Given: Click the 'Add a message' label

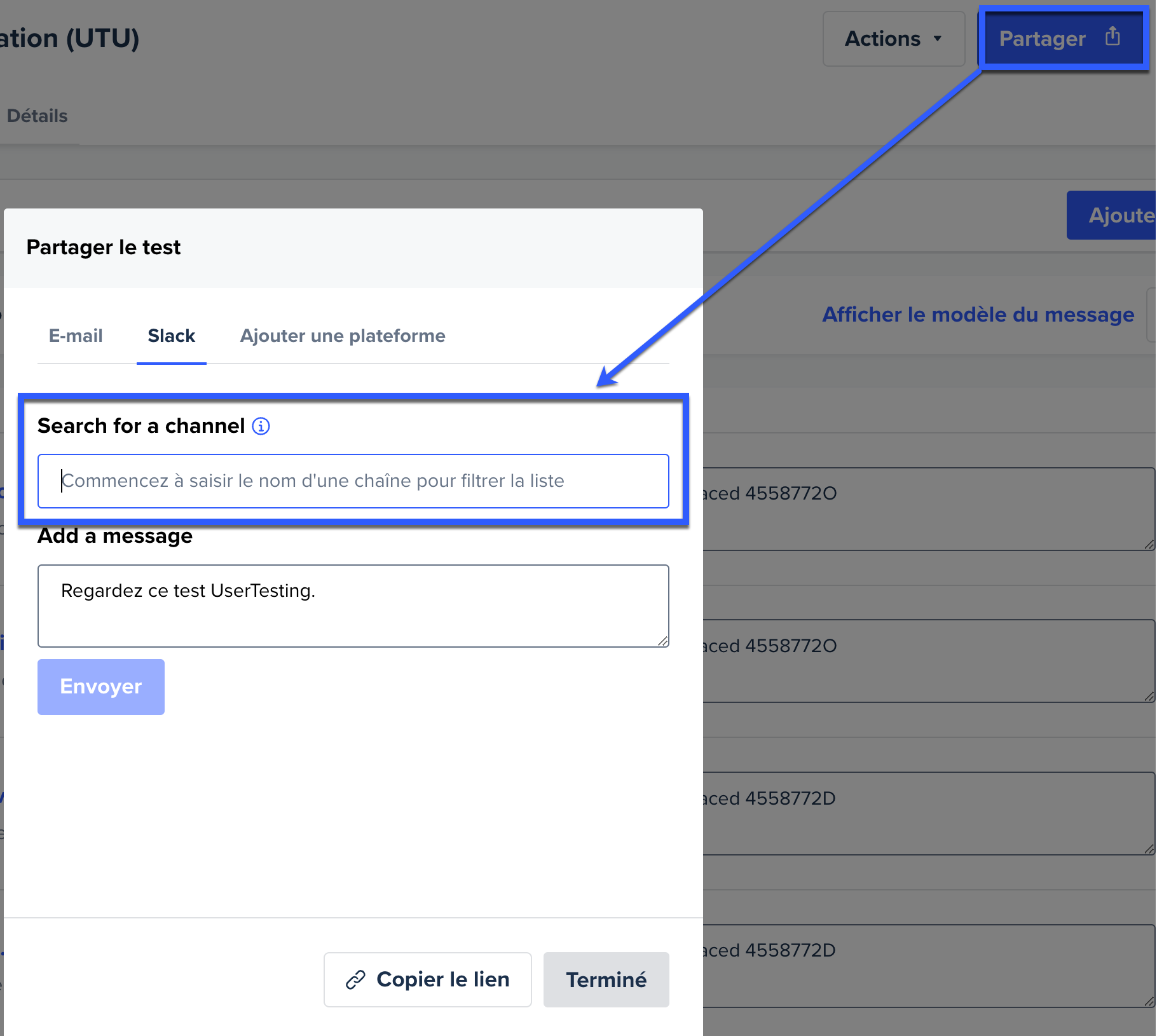Looking at the screenshot, I should (115, 536).
